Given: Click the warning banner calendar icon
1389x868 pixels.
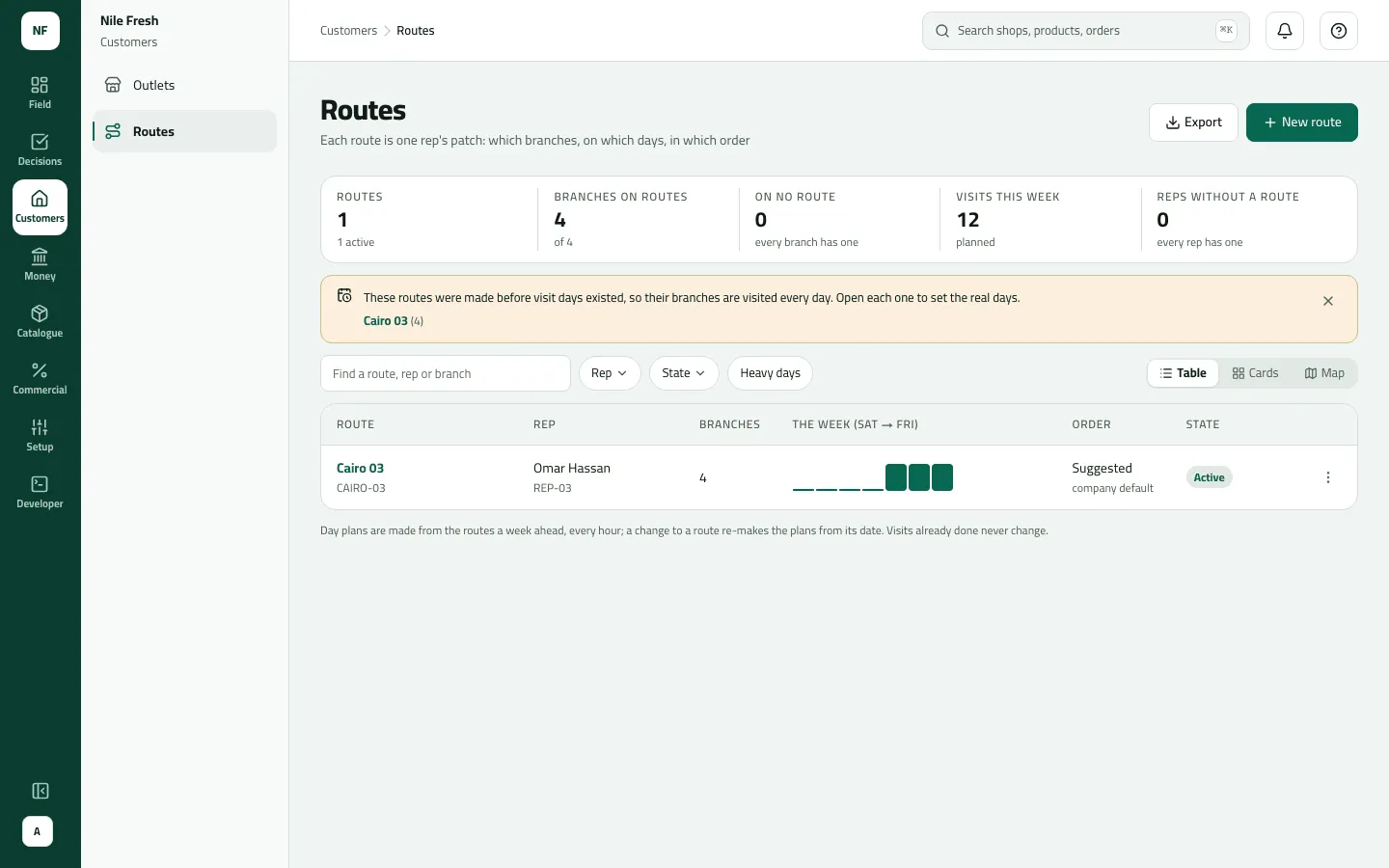Looking at the screenshot, I should tap(344, 296).
